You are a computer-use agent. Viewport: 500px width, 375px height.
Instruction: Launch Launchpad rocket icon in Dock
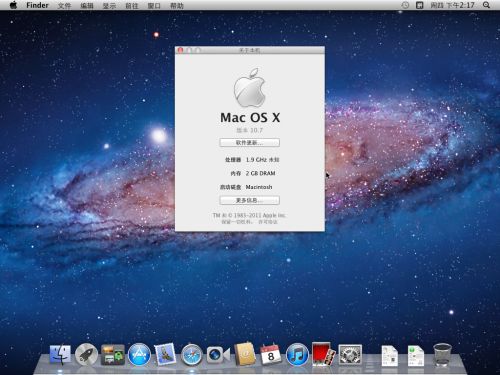[x=86, y=354]
